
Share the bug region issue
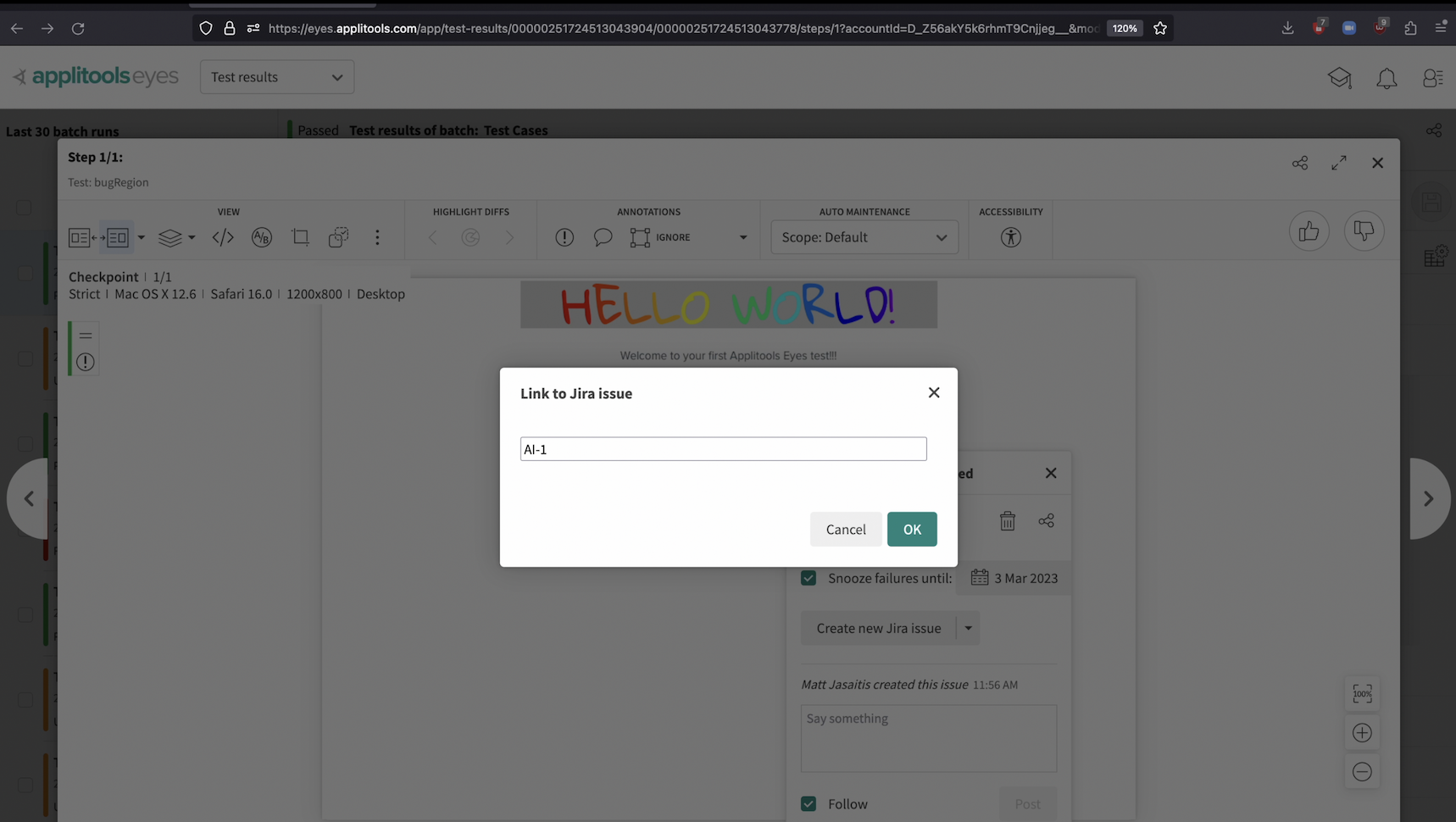pyautogui.click(x=1047, y=520)
